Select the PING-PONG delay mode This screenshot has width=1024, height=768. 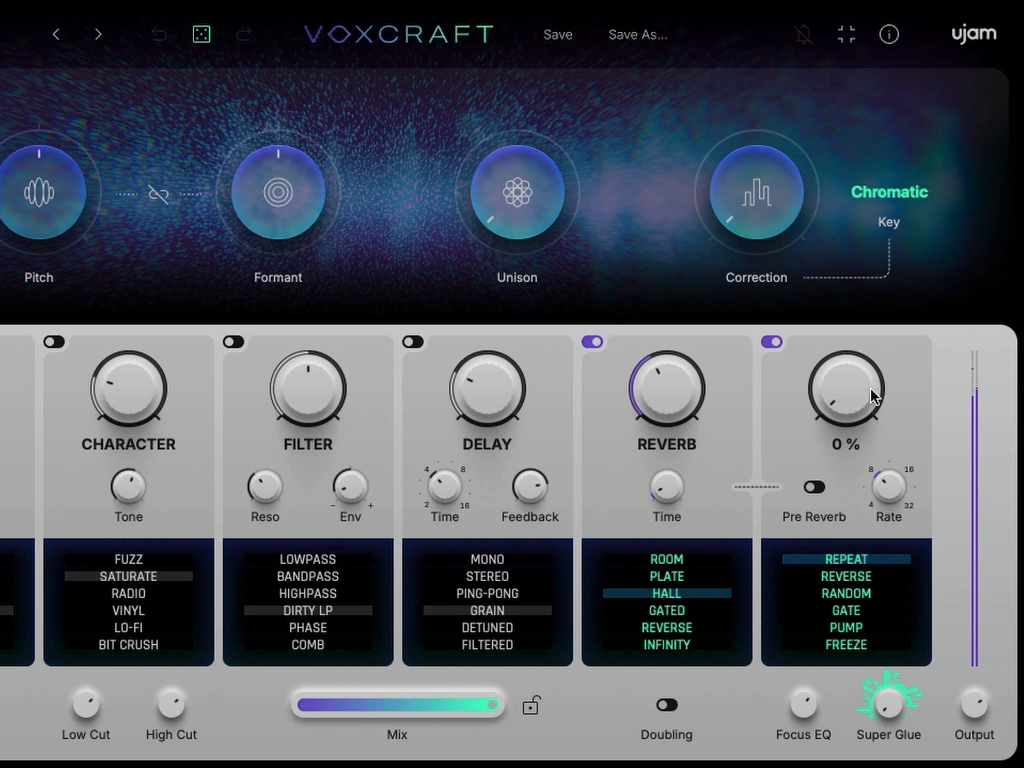click(x=487, y=594)
